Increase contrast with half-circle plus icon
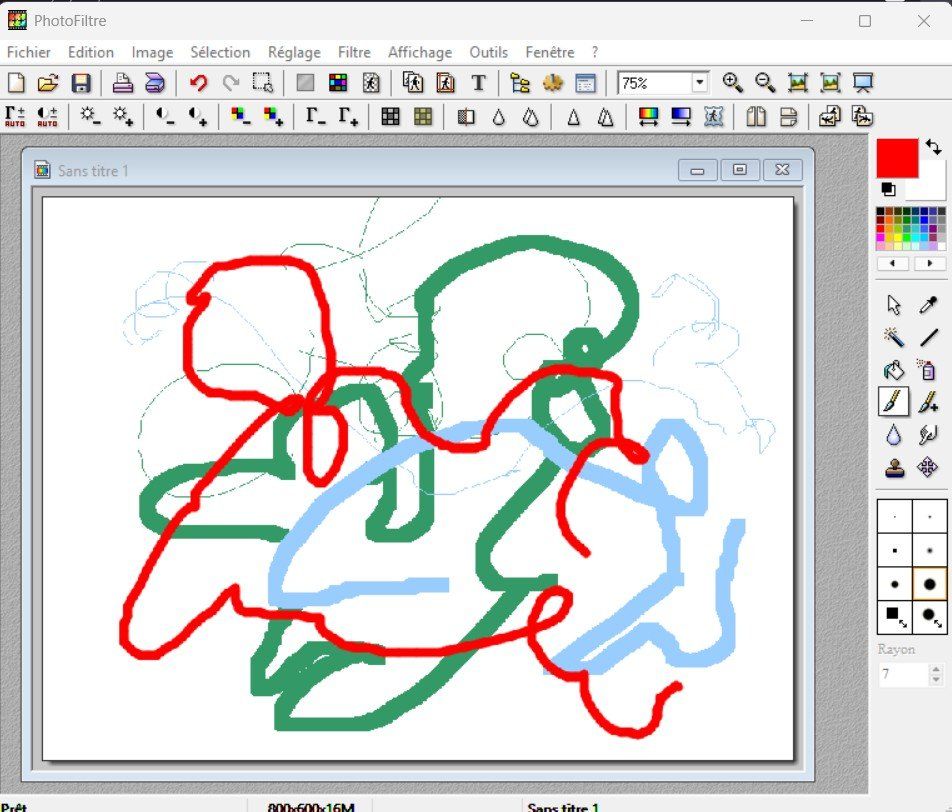Image resolution: width=952 pixels, height=812 pixels. 197,116
